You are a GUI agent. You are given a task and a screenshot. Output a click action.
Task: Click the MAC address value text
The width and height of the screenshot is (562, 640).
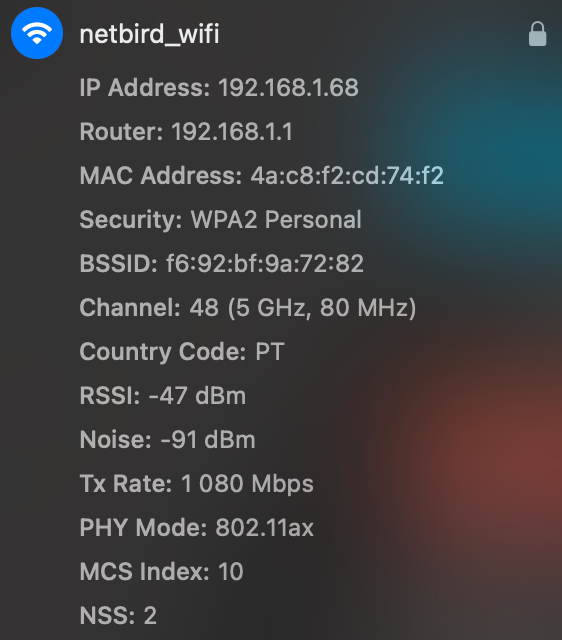347,176
